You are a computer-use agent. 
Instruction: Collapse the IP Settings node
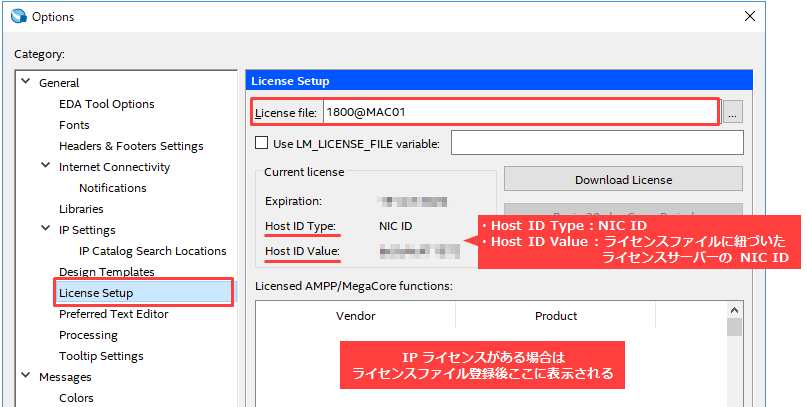point(46,228)
